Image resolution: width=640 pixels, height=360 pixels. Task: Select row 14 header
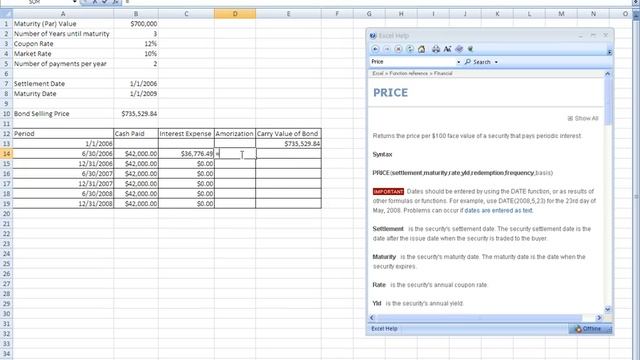click(x=6, y=153)
